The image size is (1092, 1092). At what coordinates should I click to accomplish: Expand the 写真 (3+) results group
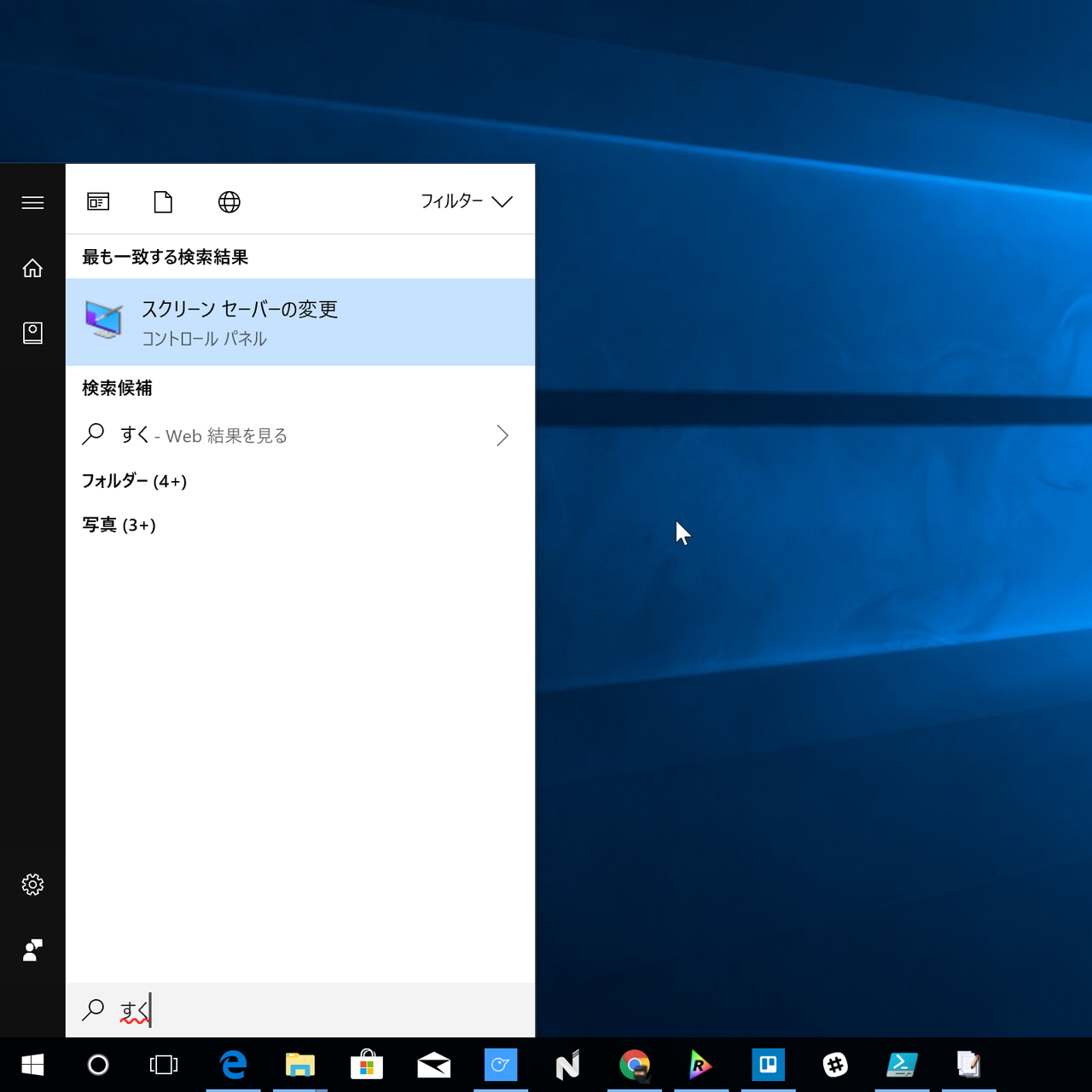pos(119,525)
